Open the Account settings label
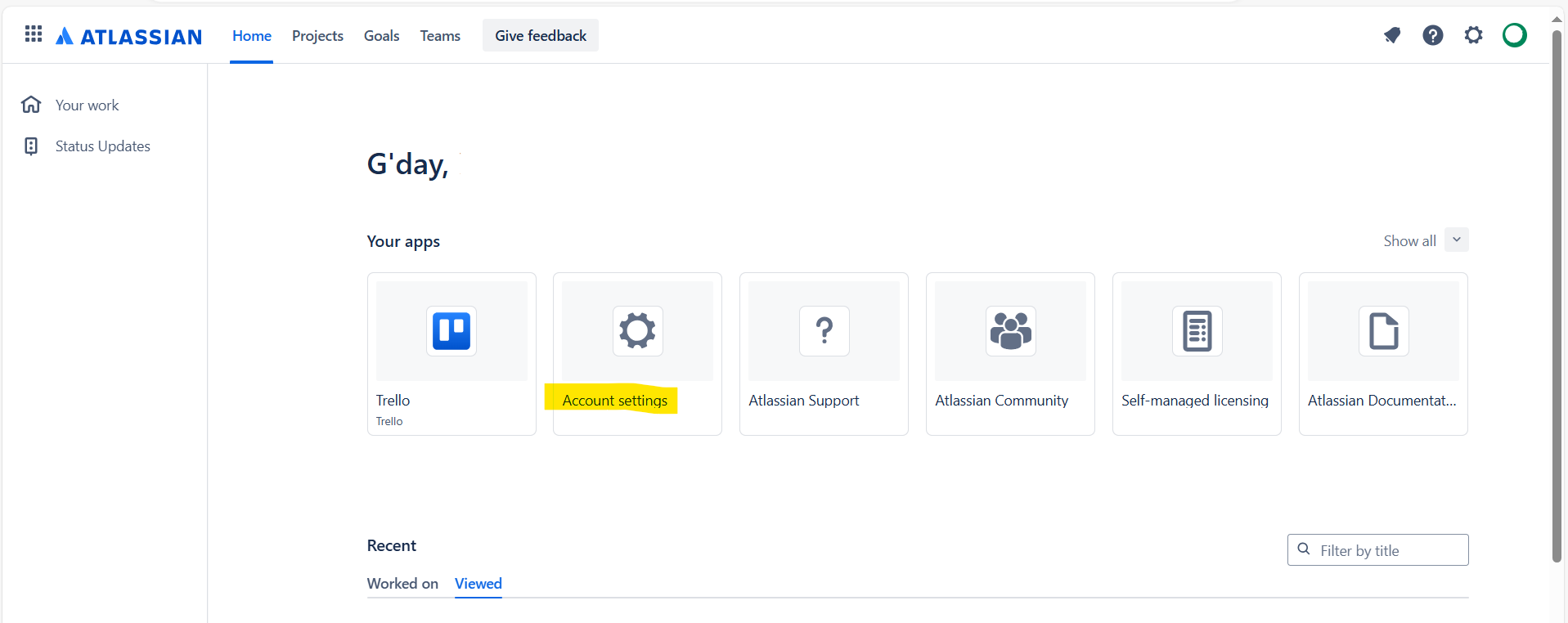 615,401
